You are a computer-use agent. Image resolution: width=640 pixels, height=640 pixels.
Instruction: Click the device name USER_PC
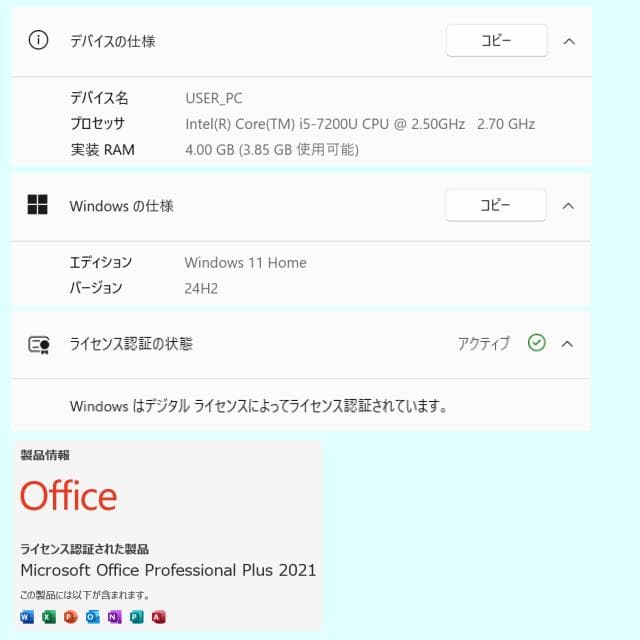(214, 98)
